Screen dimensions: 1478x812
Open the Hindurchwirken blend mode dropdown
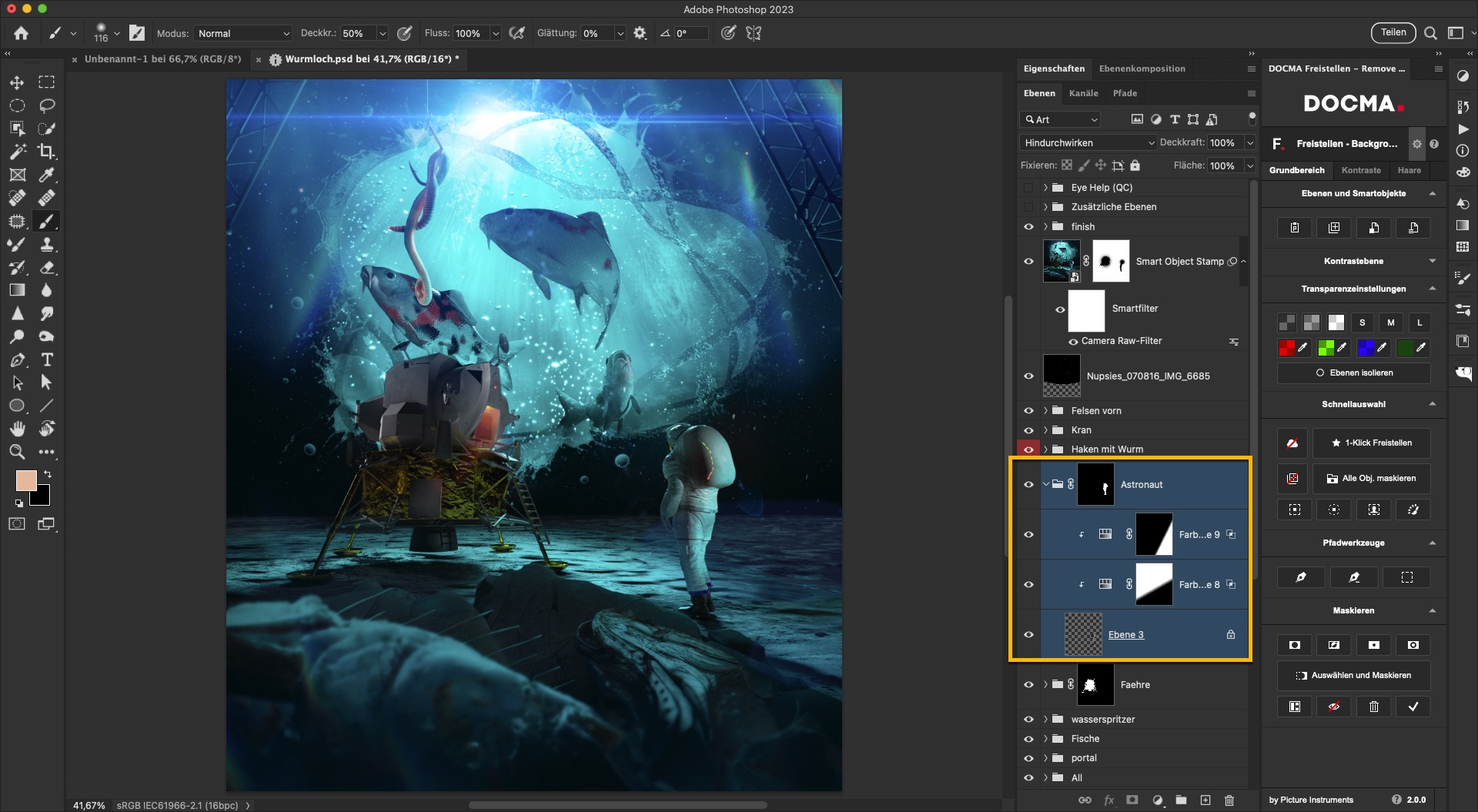click(1088, 143)
